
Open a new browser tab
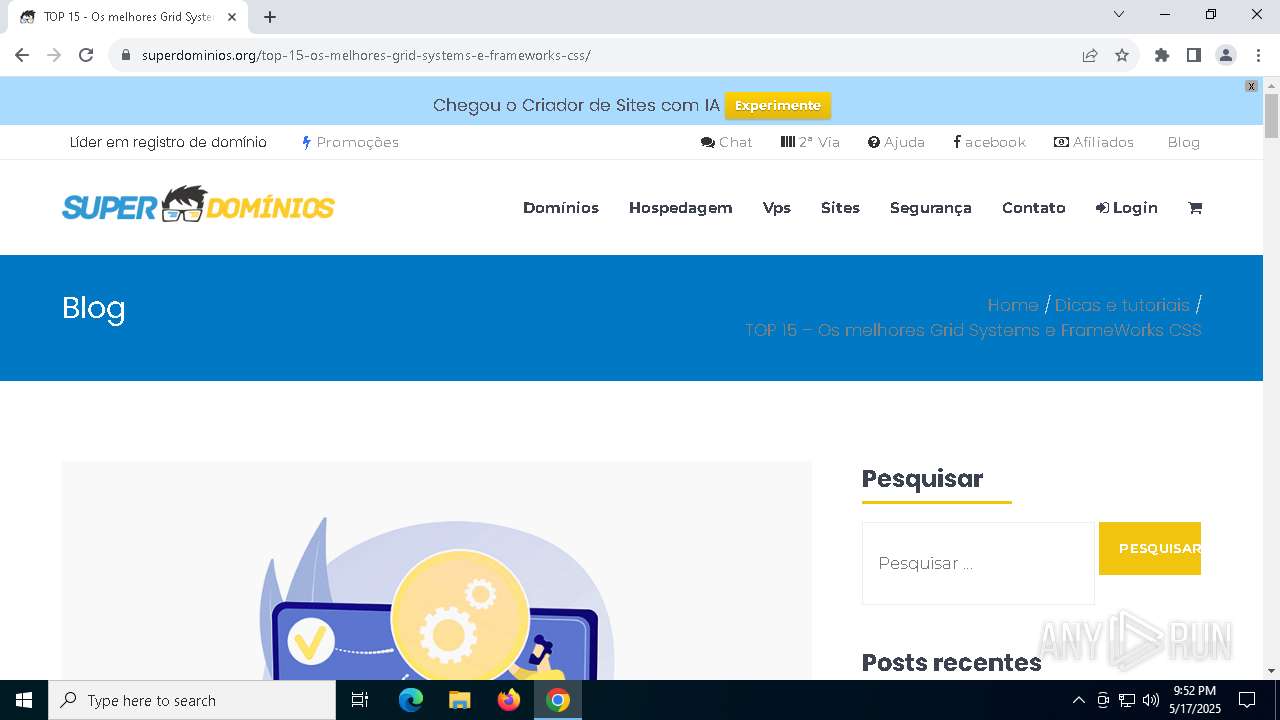270,17
